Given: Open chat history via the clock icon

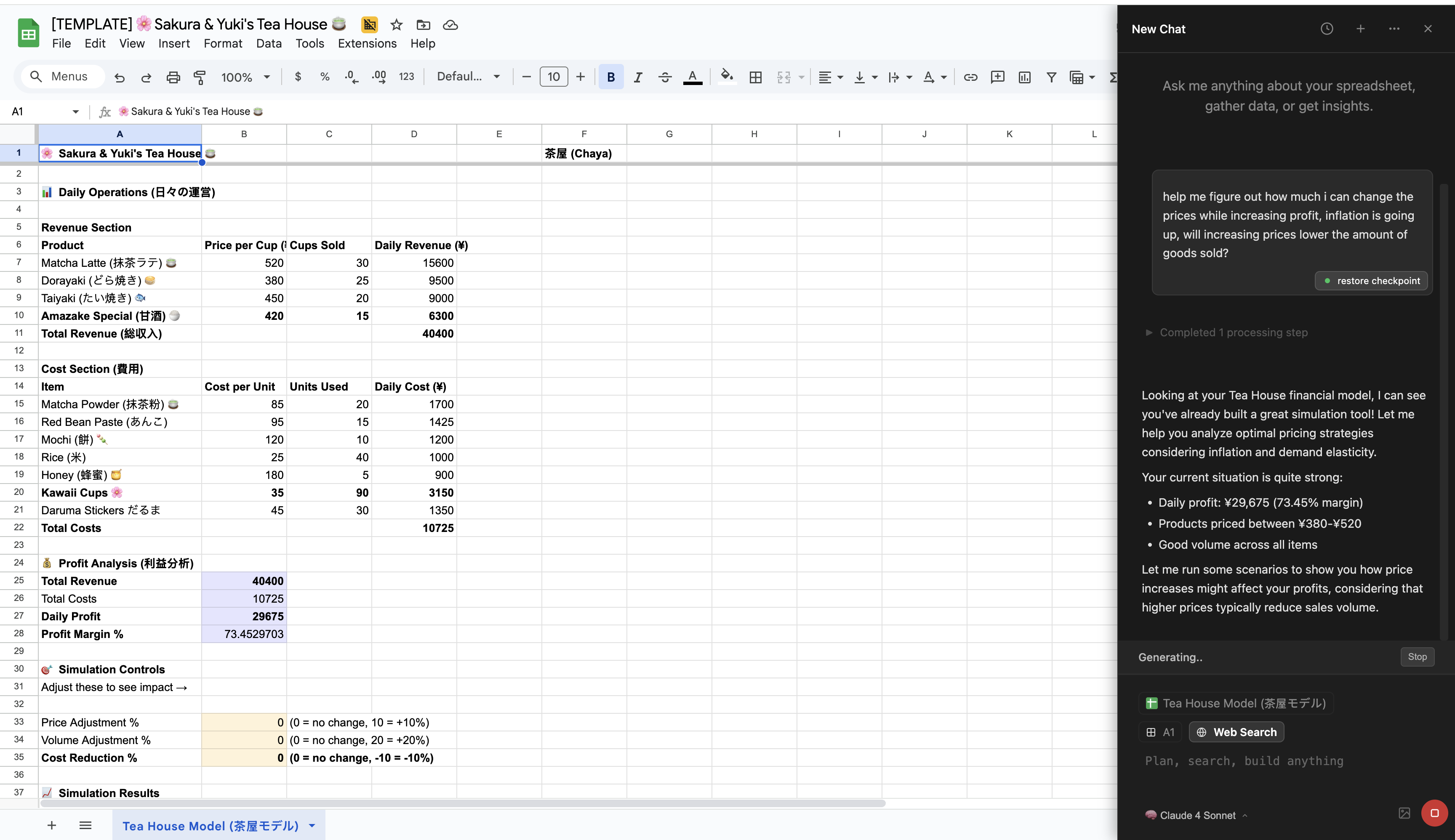Looking at the screenshot, I should click(1327, 28).
